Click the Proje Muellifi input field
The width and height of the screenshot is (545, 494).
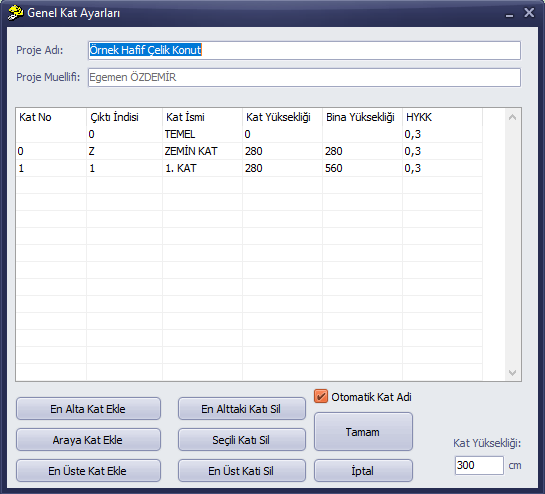[x=304, y=78]
